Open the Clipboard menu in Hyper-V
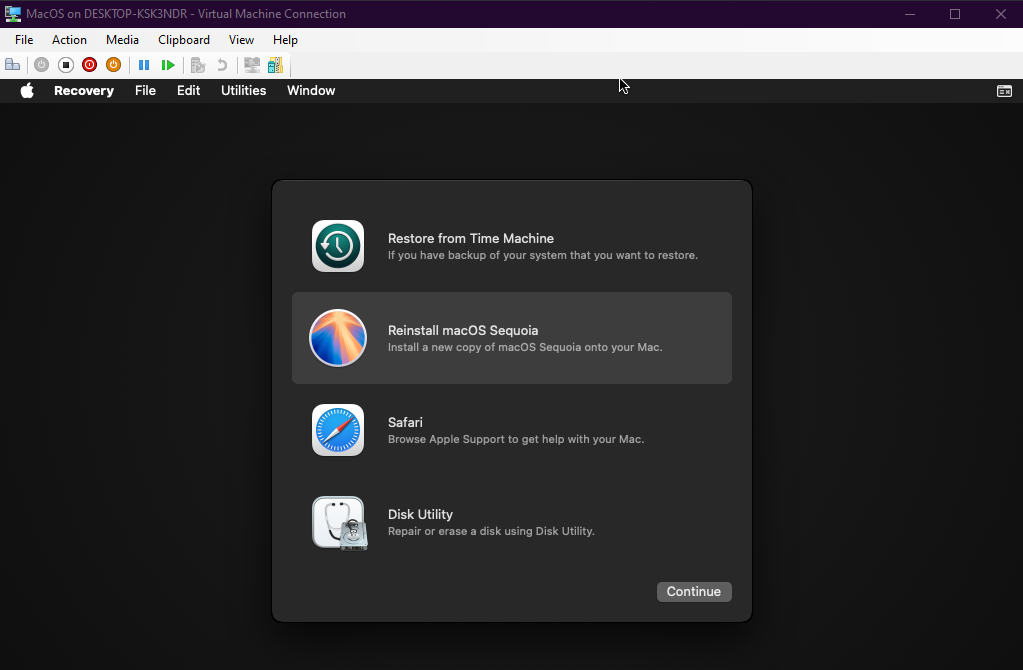Viewport: 1023px width, 670px height. 184,40
